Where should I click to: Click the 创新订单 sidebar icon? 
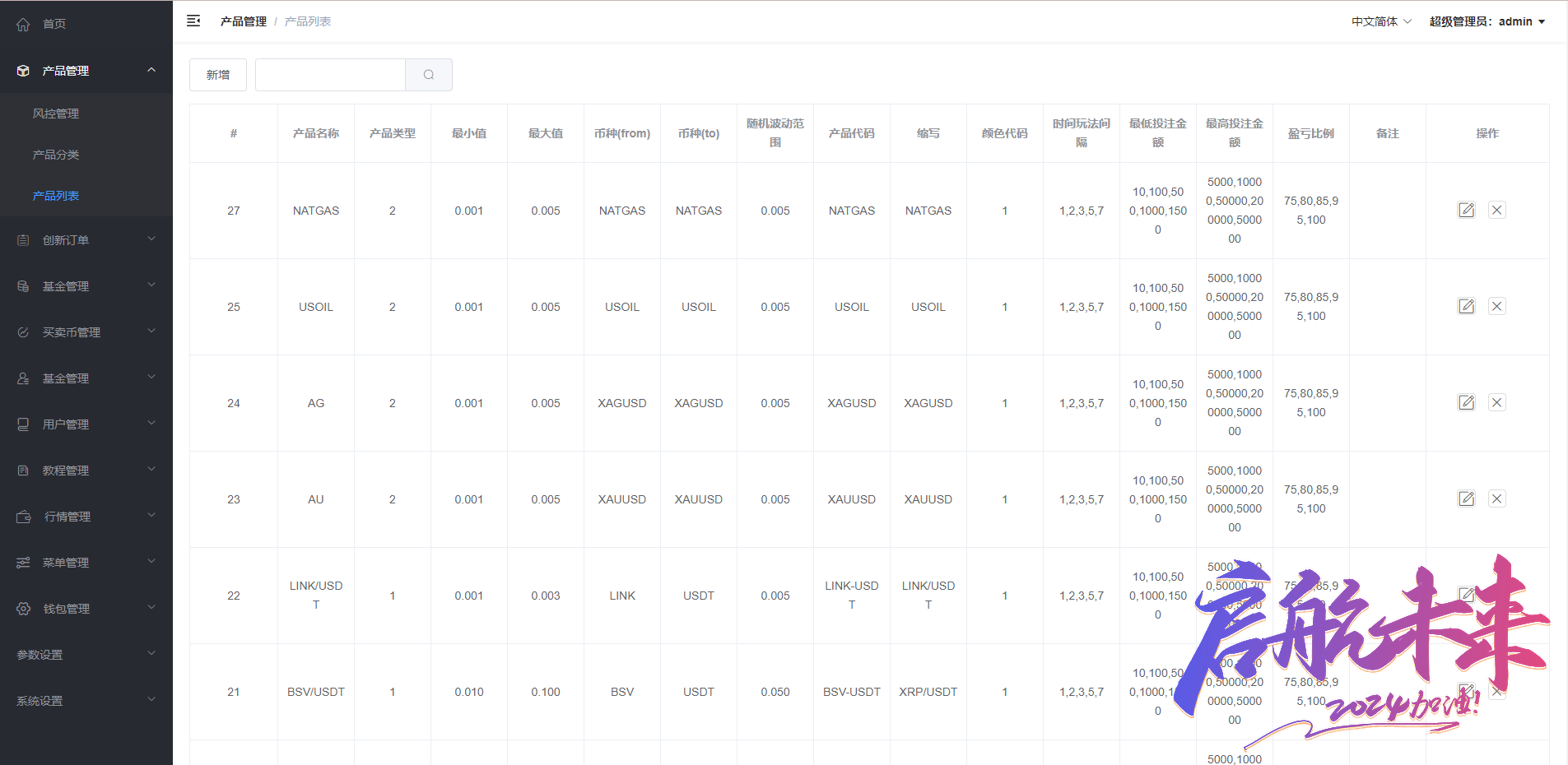(23, 240)
